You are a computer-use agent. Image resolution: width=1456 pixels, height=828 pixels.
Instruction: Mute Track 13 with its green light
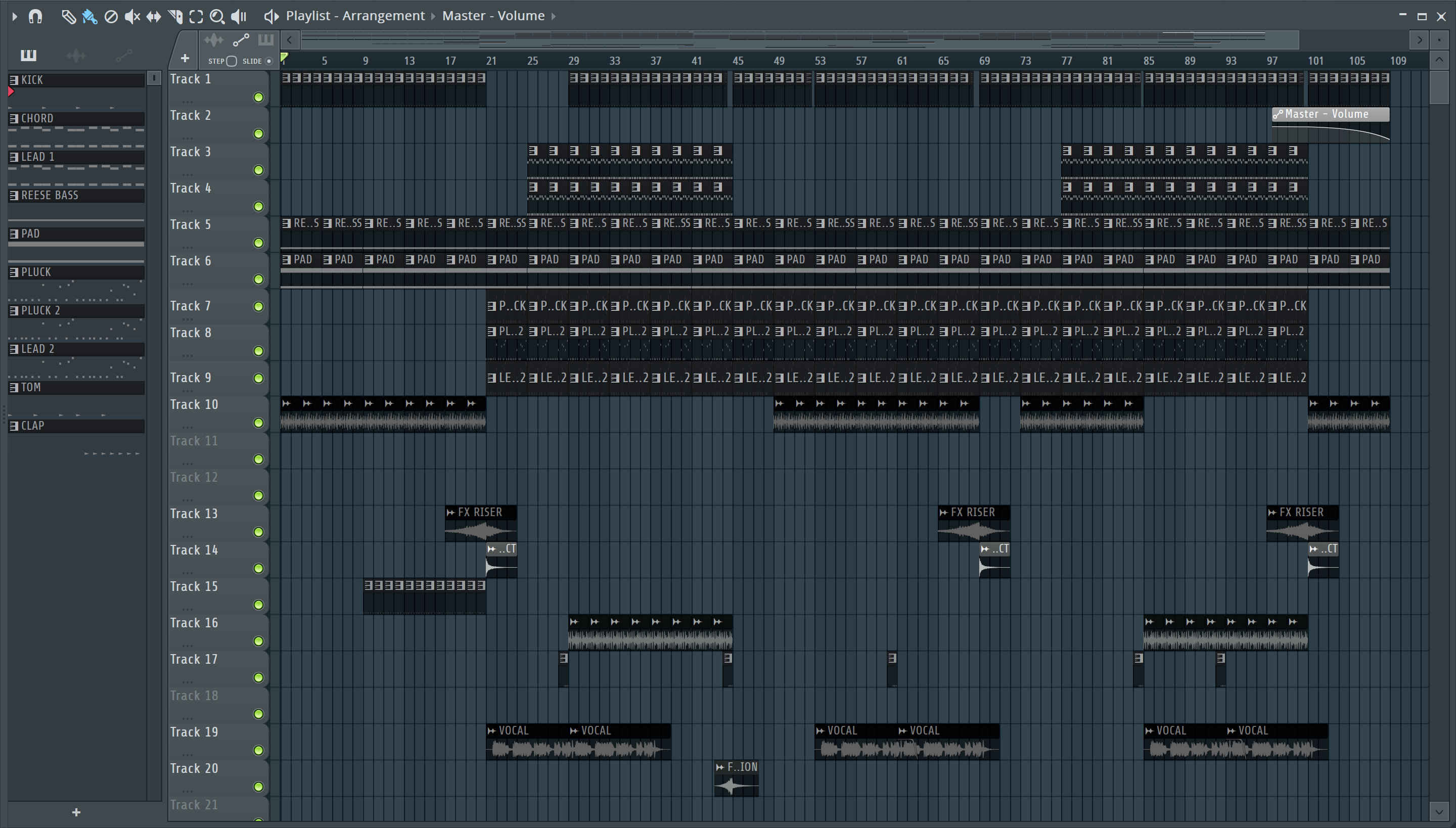coord(259,532)
